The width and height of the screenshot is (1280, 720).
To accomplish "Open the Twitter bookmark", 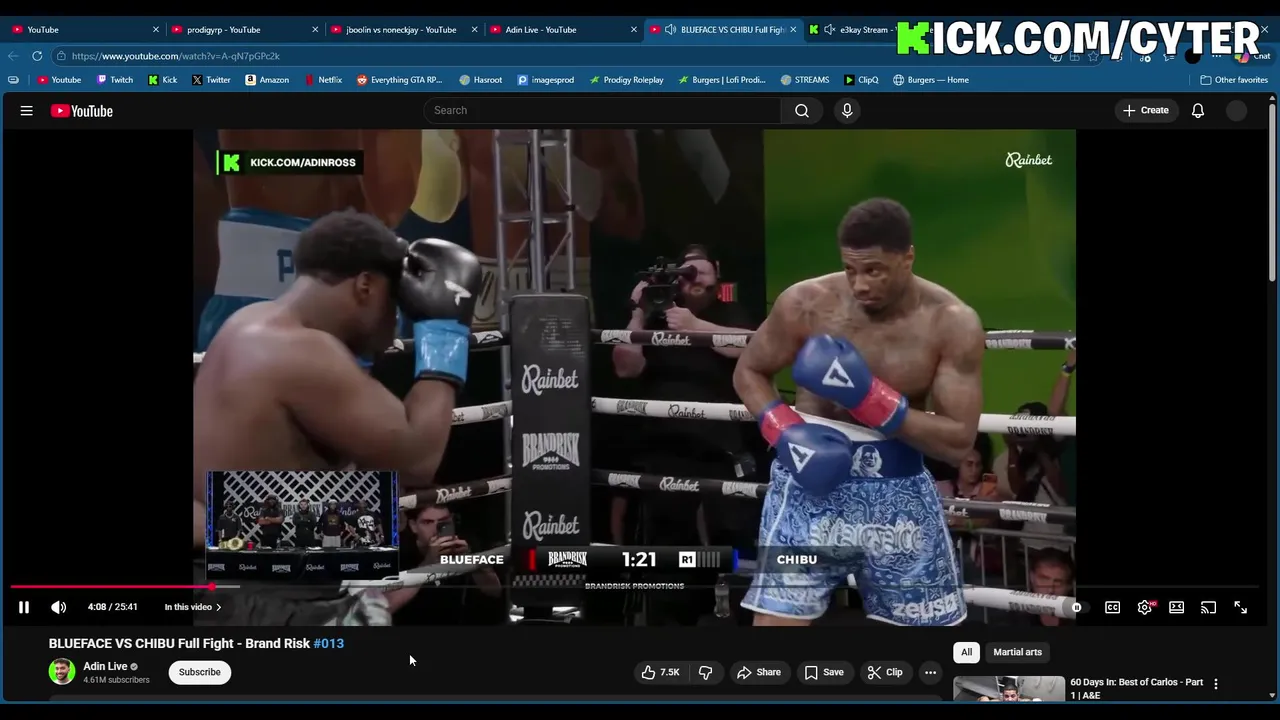I will click(211, 80).
